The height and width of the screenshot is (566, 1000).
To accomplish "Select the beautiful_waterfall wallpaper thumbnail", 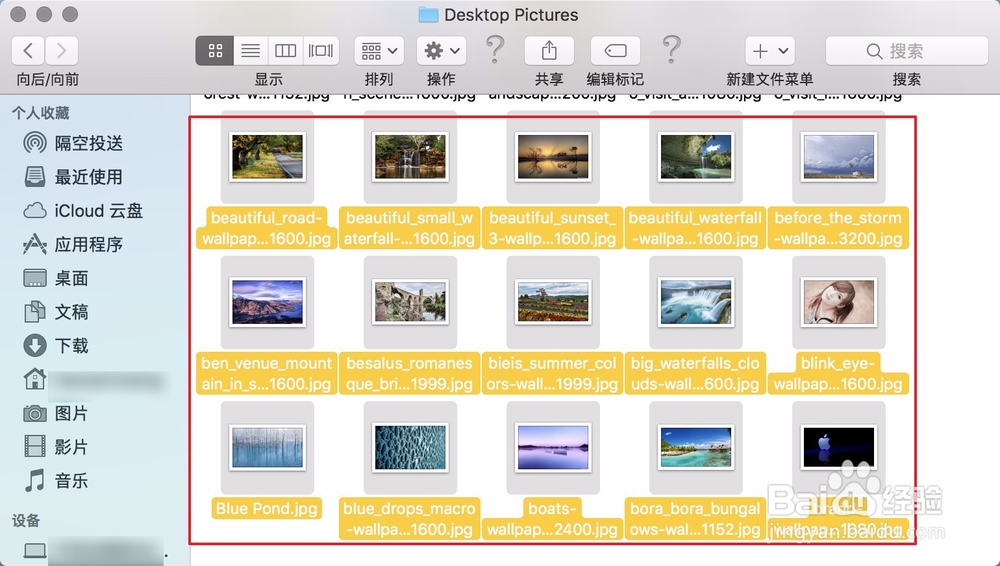I will 696,157.
